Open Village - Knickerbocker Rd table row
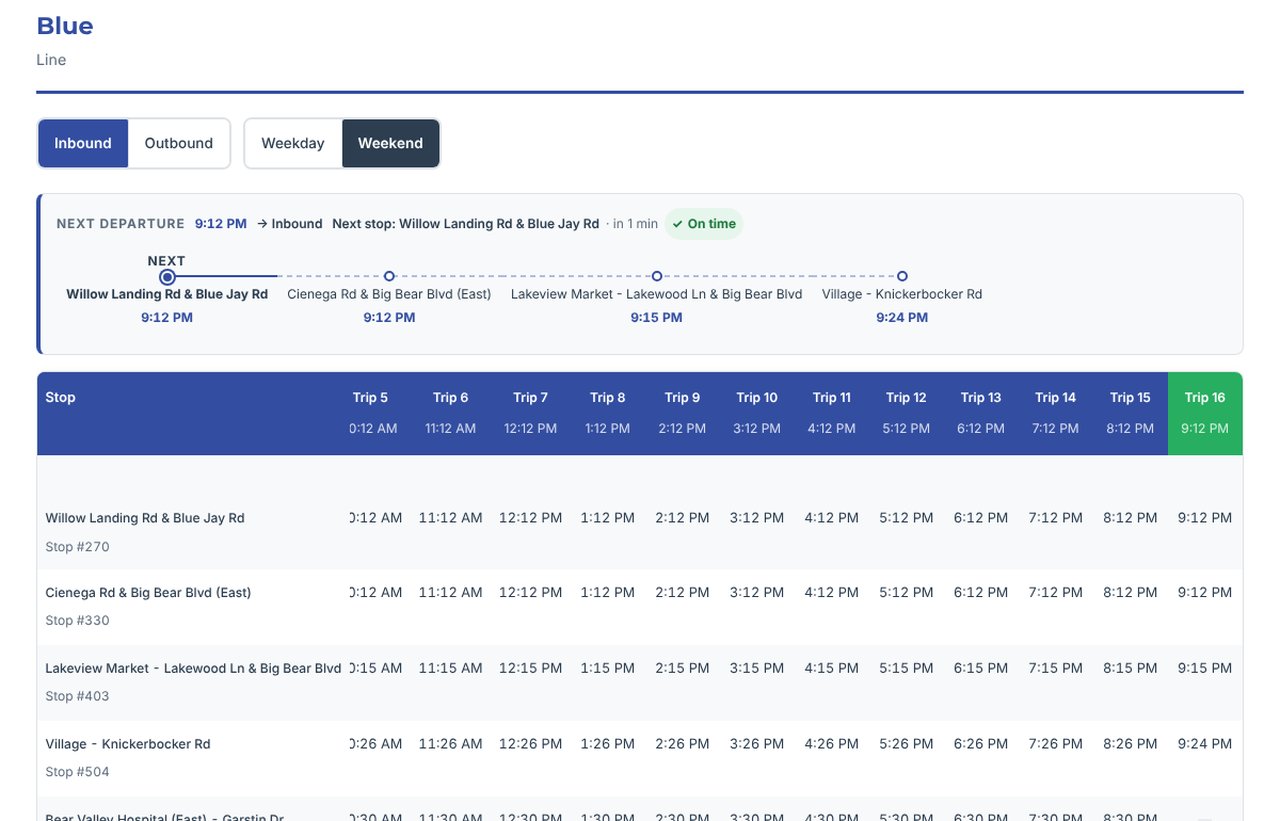This screenshot has height=821, width=1280. pos(640,758)
